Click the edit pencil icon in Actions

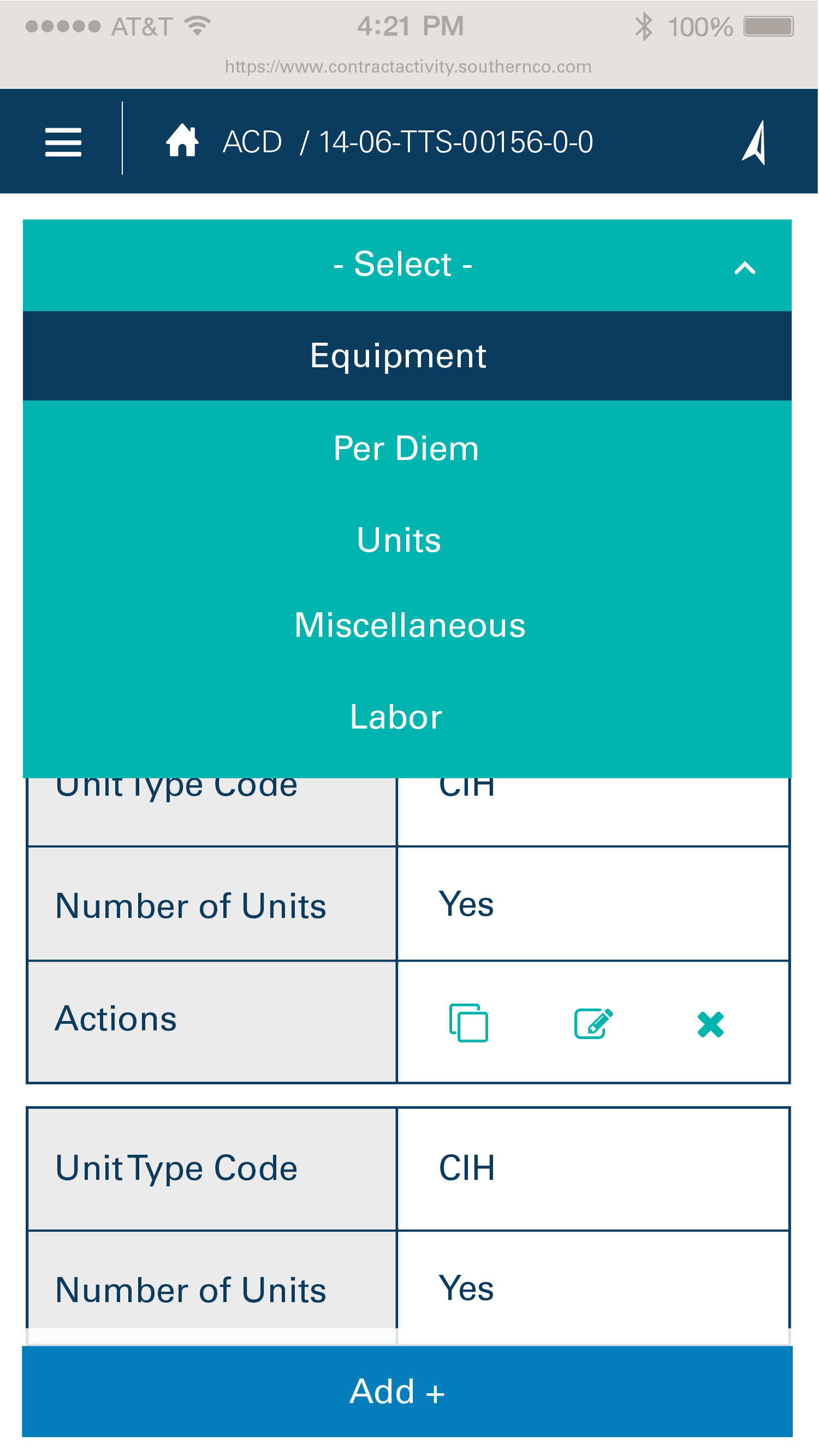coord(594,1023)
